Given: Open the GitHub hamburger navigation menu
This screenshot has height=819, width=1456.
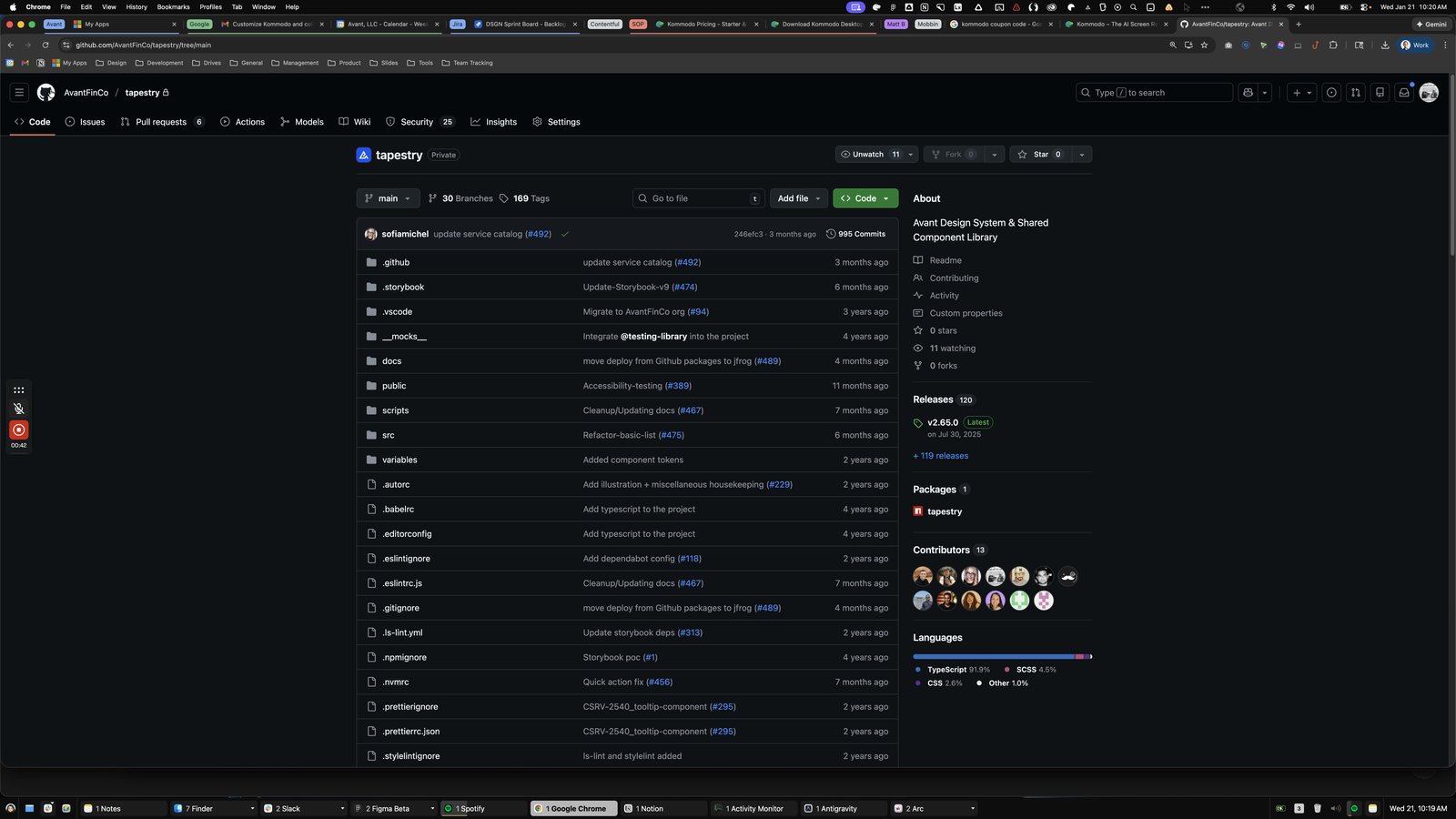Looking at the screenshot, I should pos(19,92).
